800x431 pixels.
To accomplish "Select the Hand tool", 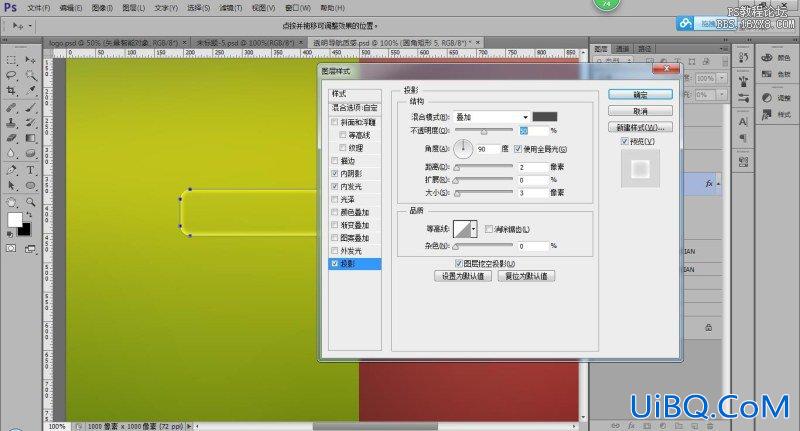I will pyautogui.click(x=11, y=202).
